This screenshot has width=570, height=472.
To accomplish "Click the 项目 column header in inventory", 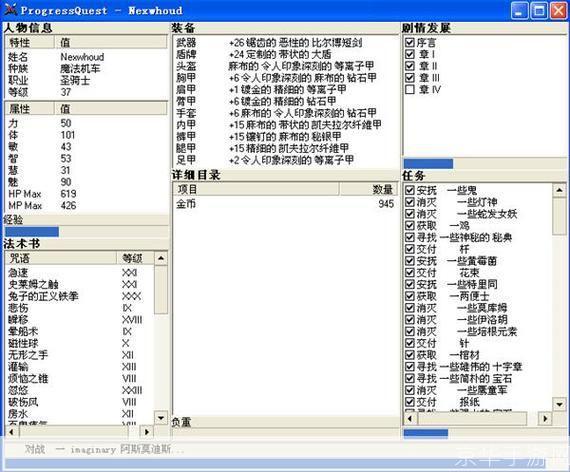I will pos(256,189).
